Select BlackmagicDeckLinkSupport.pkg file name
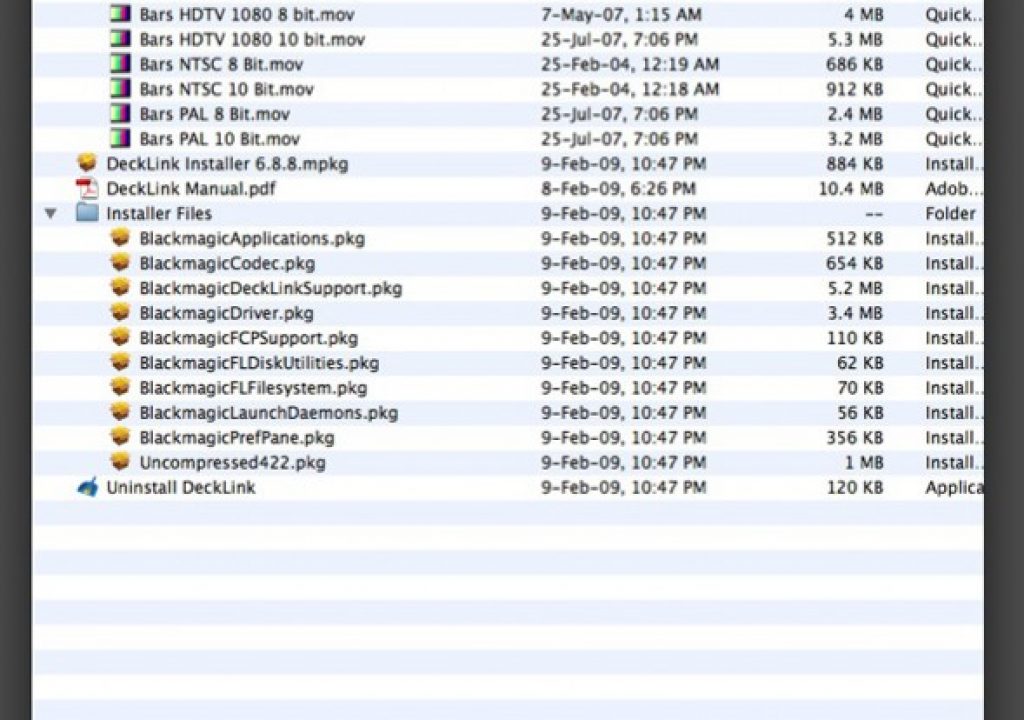Image resolution: width=1024 pixels, height=720 pixels. coord(270,288)
